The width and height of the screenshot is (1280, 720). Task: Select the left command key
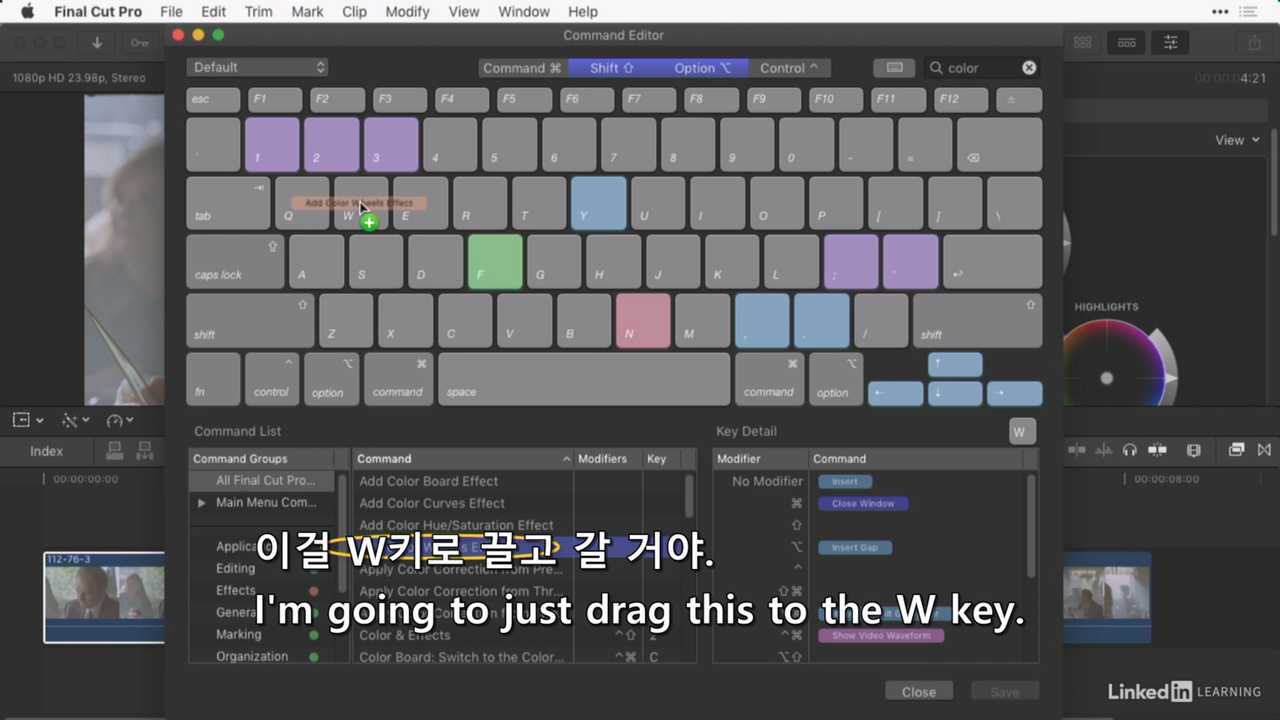coord(398,379)
